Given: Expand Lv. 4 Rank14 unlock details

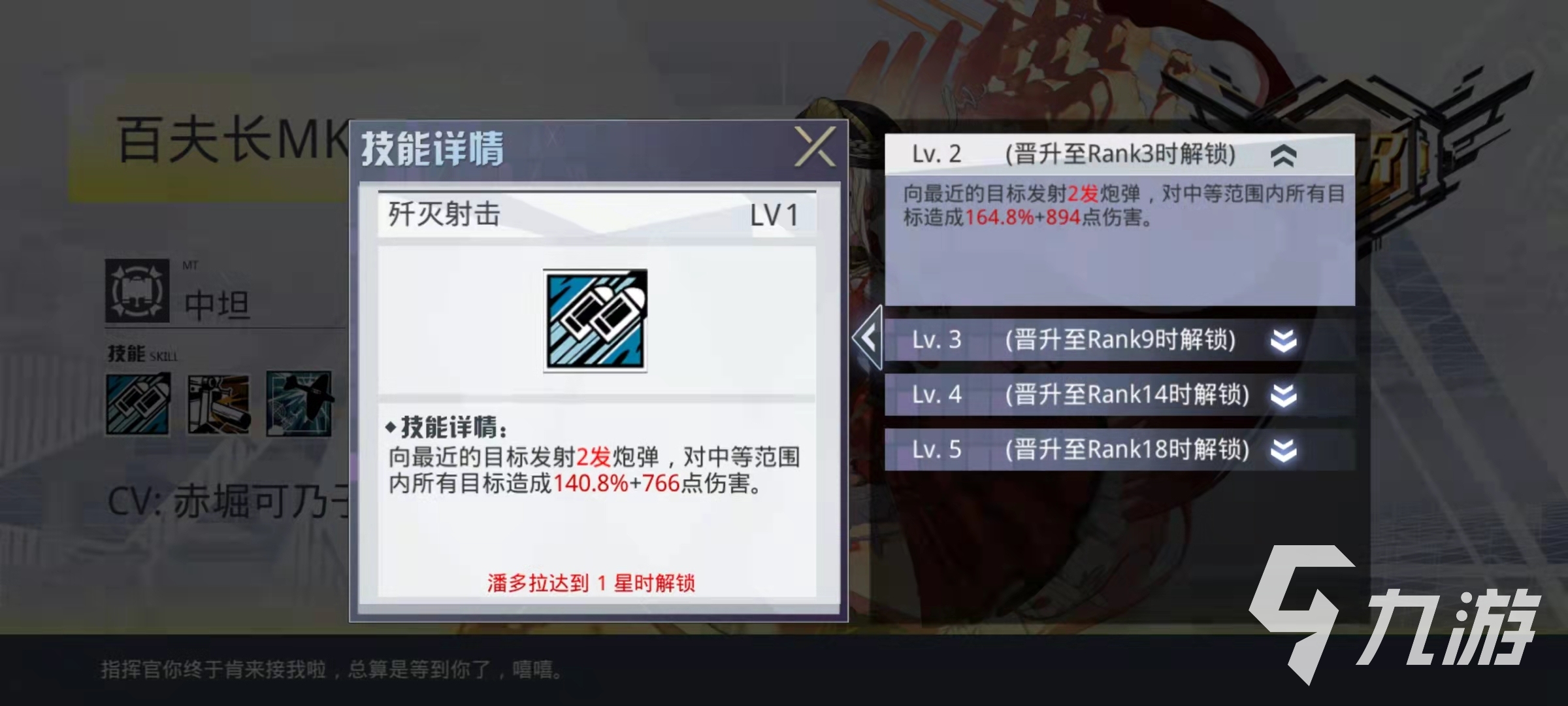Looking at the screenshot, I should (x=1283, y=395).
